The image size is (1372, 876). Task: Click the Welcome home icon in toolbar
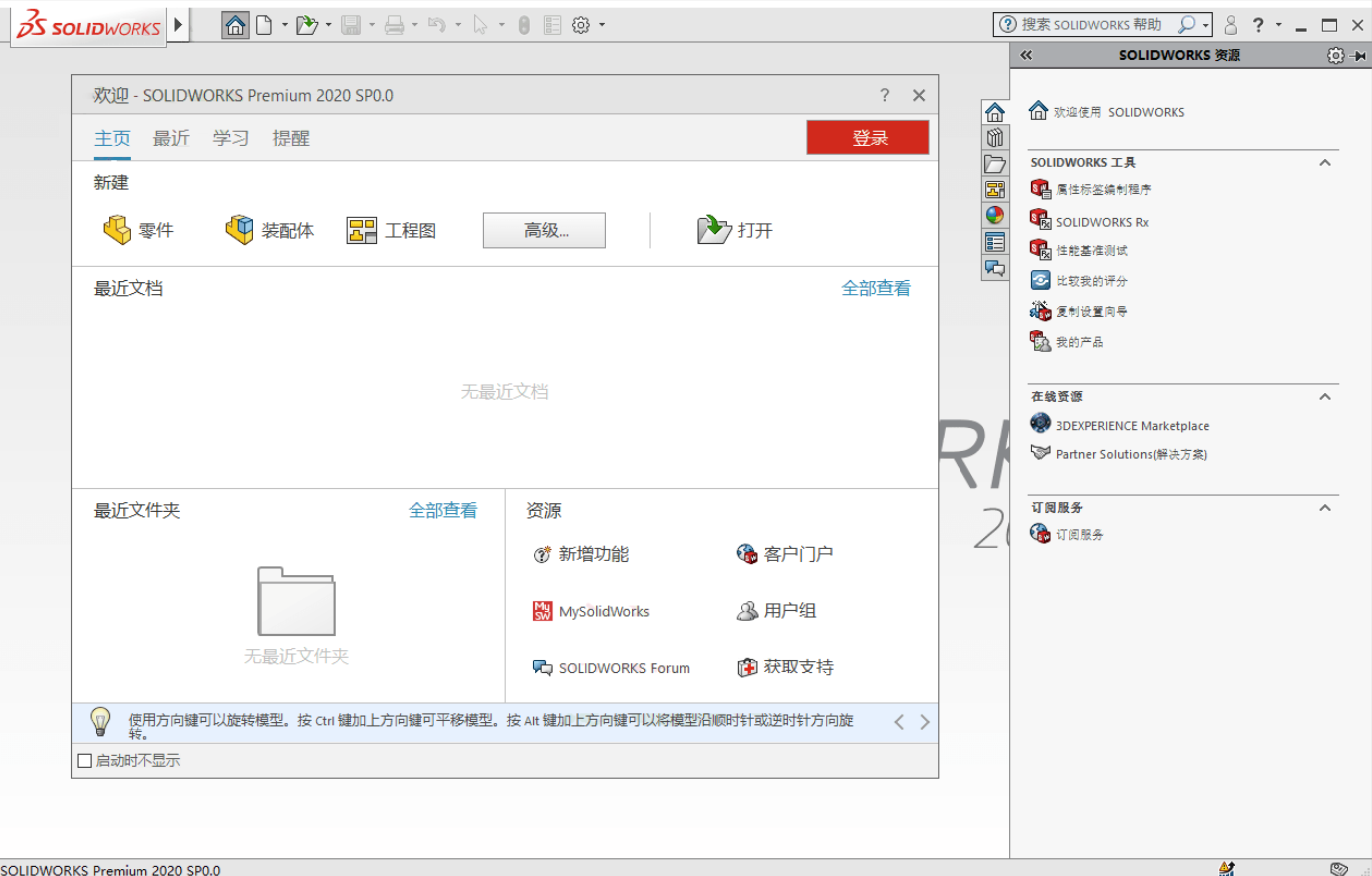coord(235,25)
